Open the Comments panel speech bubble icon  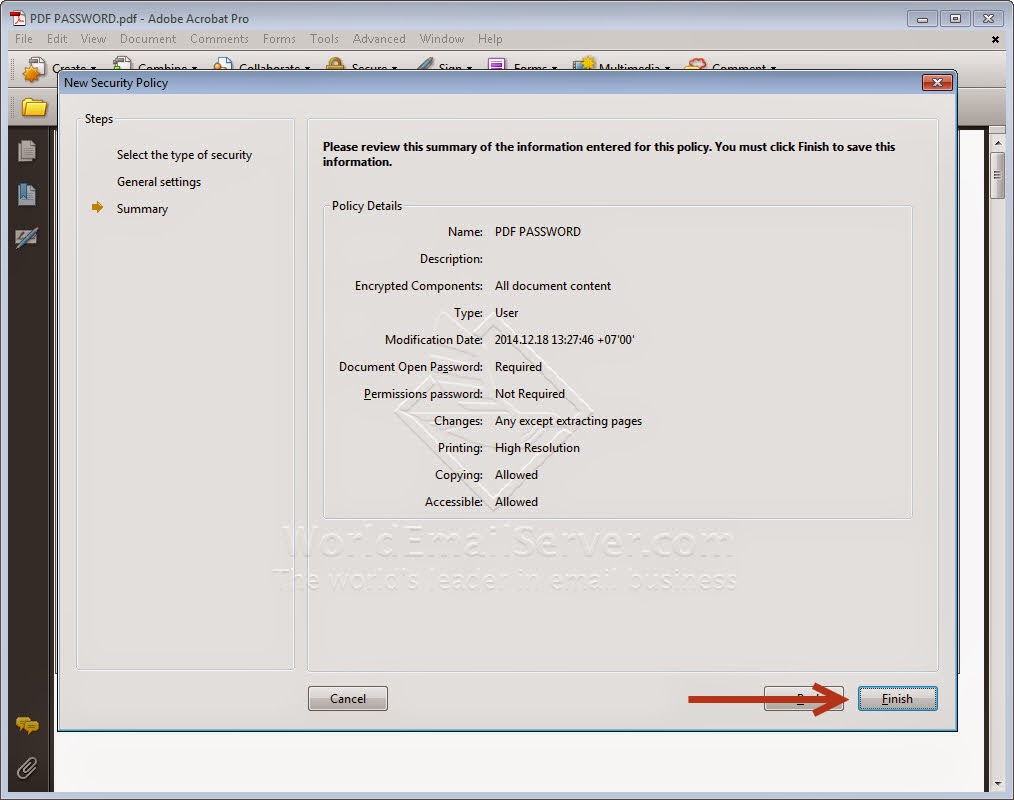click(x=27, y=725)
